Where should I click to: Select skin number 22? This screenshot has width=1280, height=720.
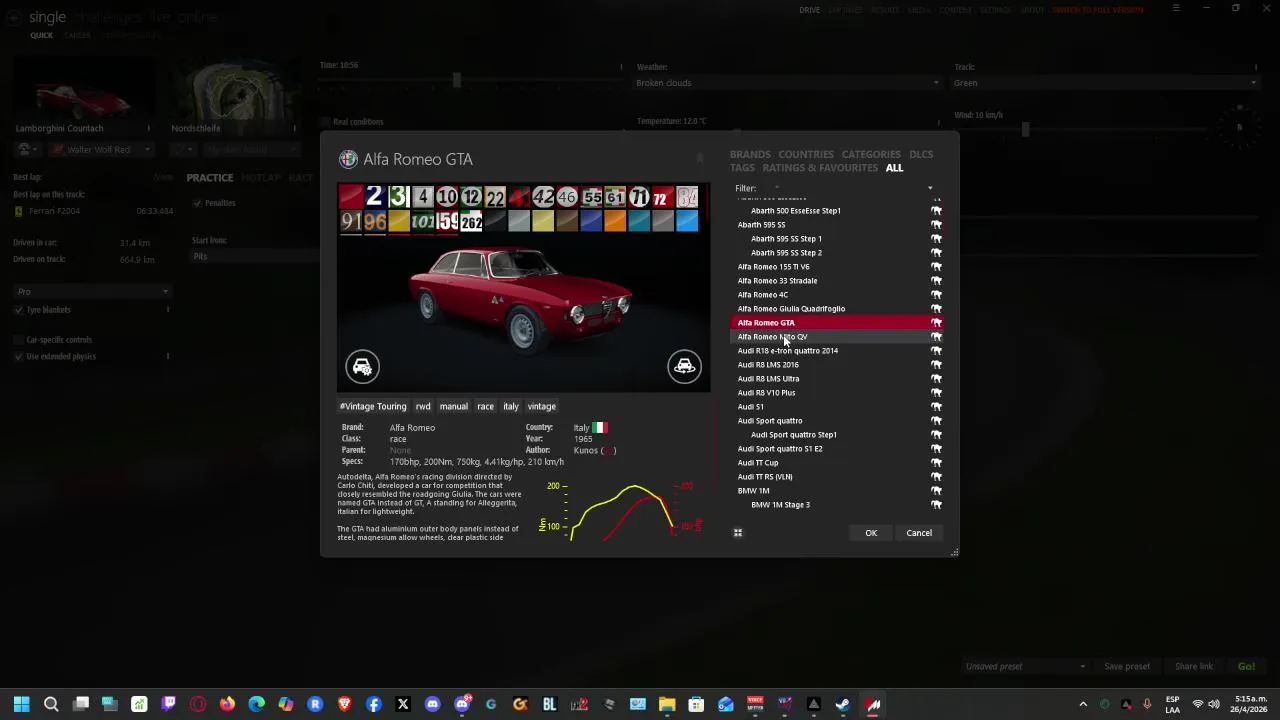495,197
